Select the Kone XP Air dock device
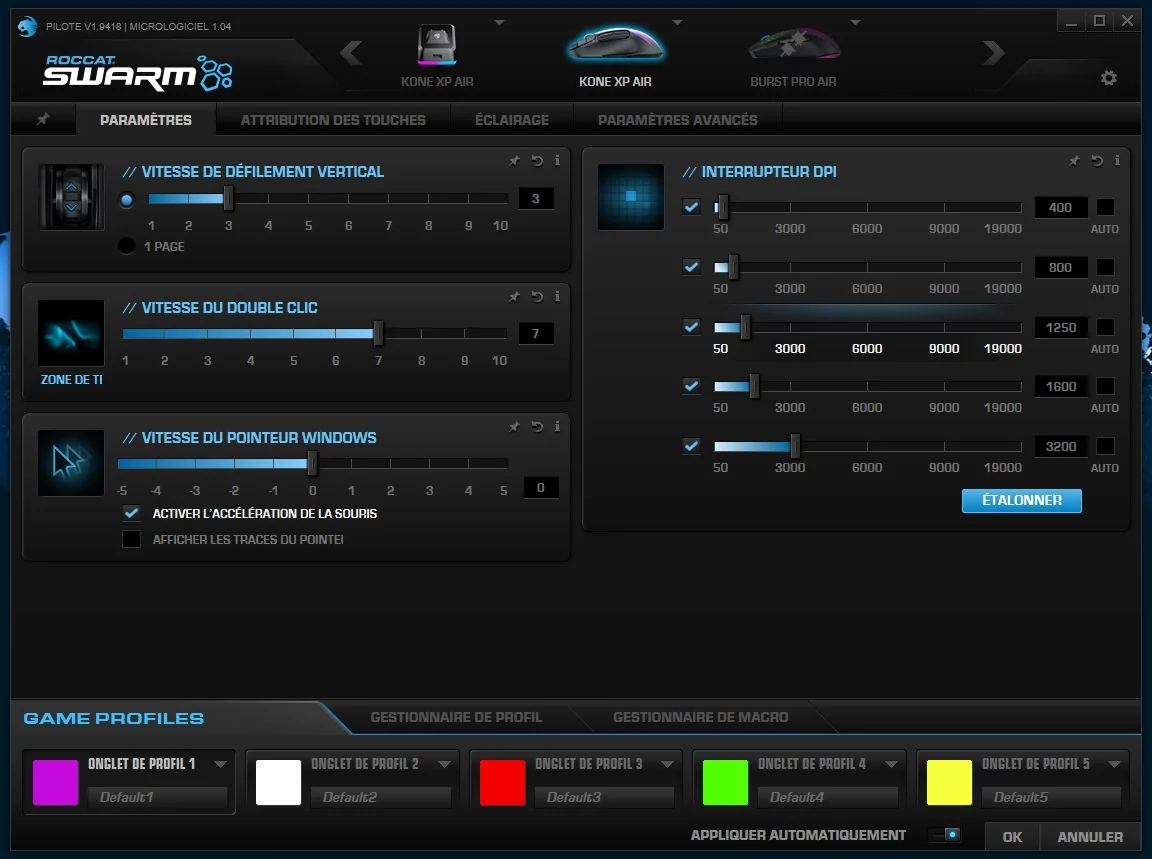 437,56
